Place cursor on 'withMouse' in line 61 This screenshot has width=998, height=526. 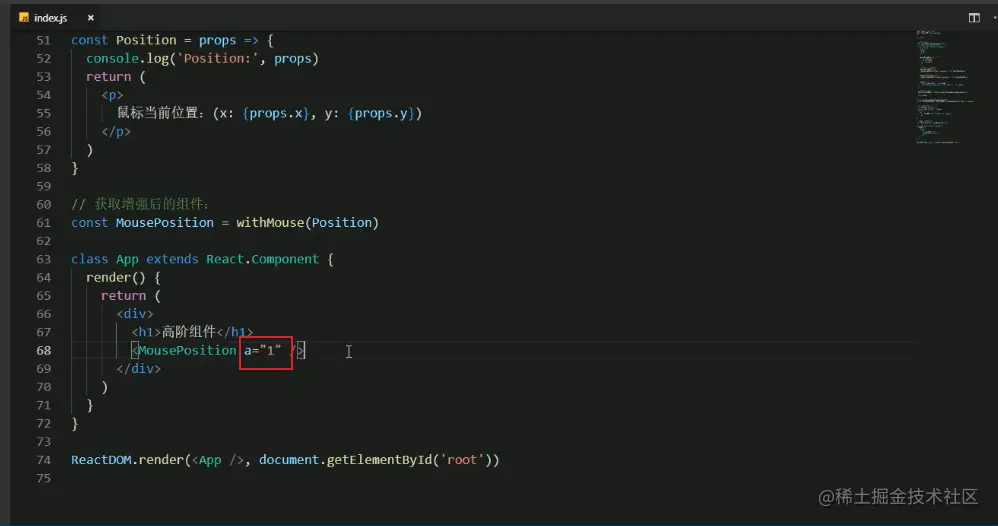coord(270,223)
